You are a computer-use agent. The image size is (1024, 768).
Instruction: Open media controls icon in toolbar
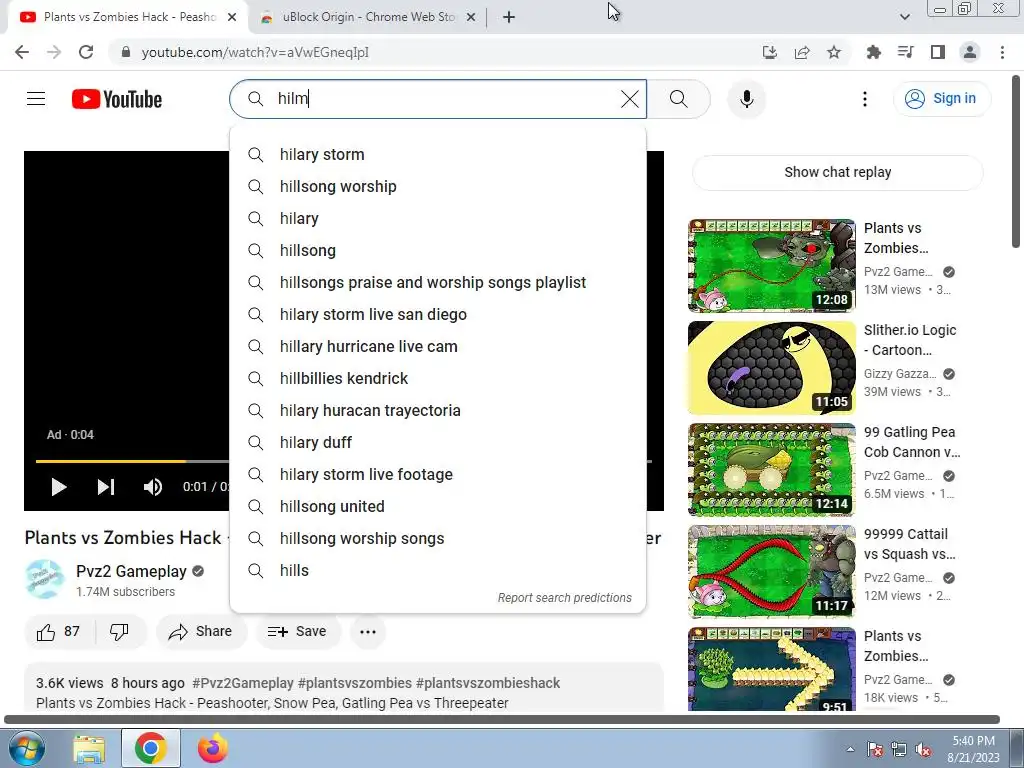click(905, 52)
